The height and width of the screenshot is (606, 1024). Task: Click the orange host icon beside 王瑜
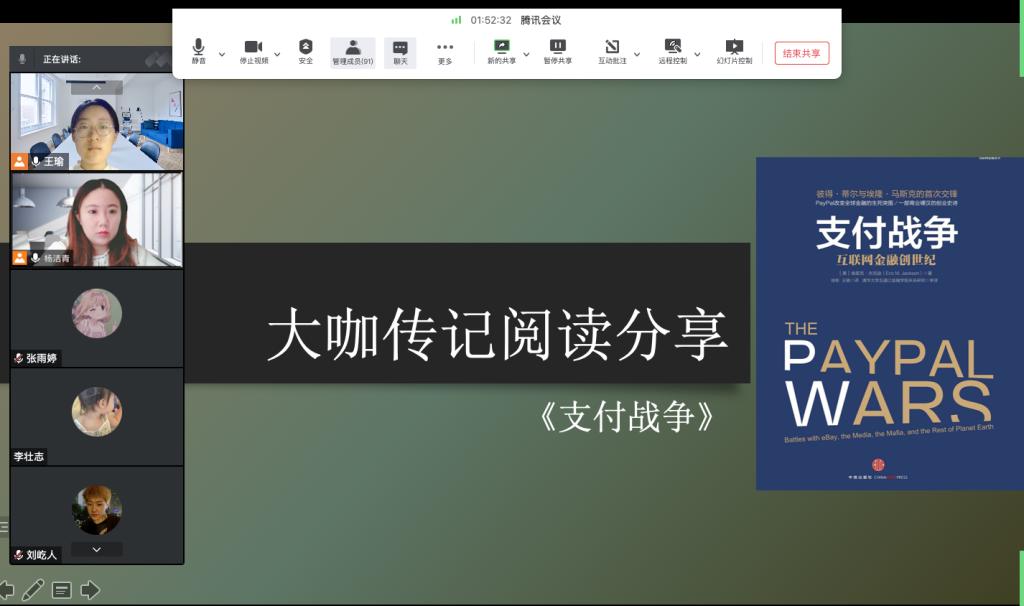tap(20, 161)
